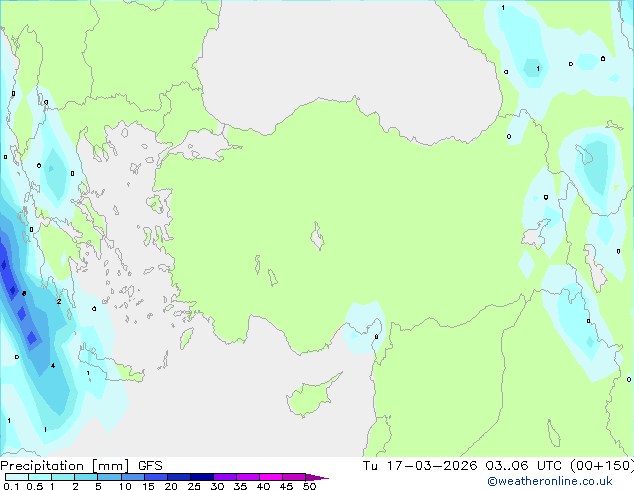Click the '15' legend scale label
The width and height of the screenshot is (634, 490).
click(x=148, y=486)
